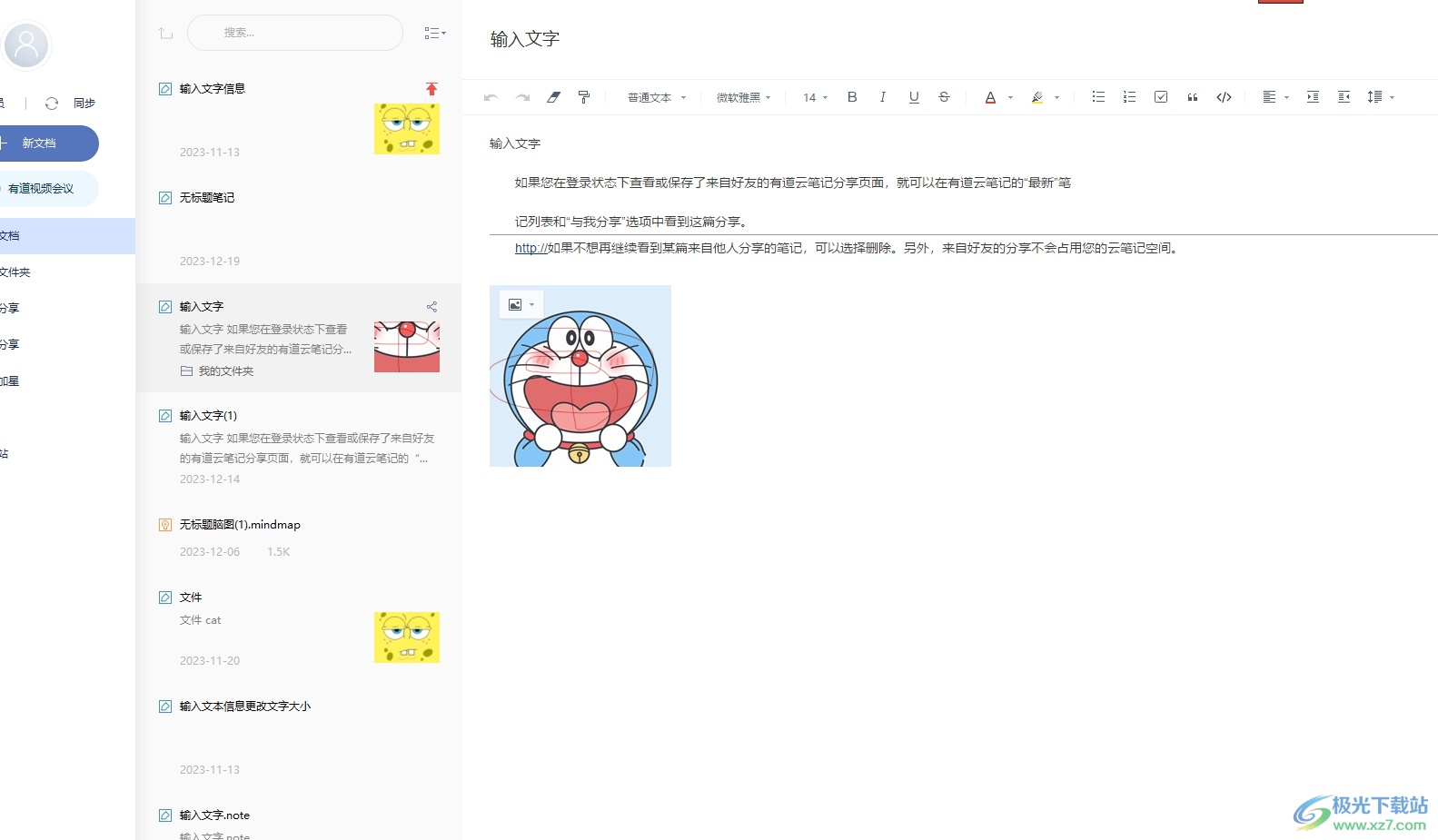Click SpongeBob thumbnail on 文件 note
The height and width of the screenshot is (840, 1438).
coord(407,637)
